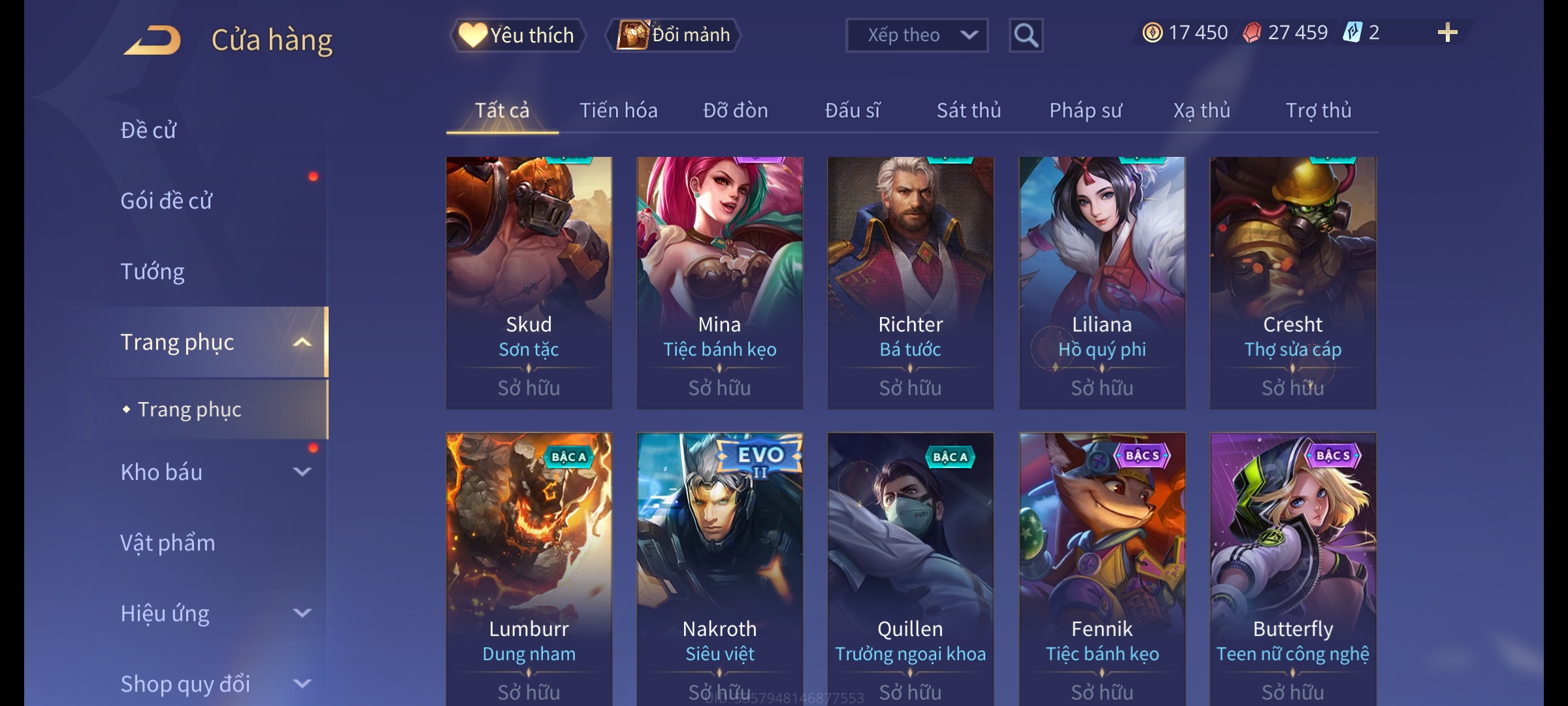Open the Xếp theo sort dropdown
This screenshot has width=1568, height=706.
click(917, 35)
